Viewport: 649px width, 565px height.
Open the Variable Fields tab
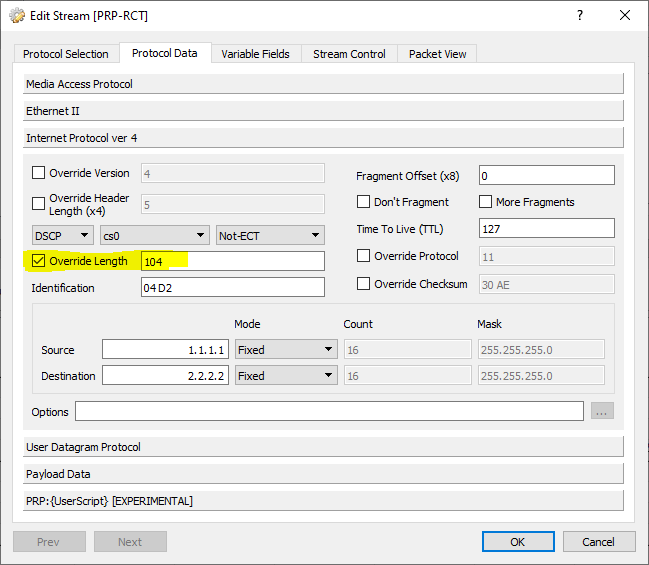click(255, 54)
